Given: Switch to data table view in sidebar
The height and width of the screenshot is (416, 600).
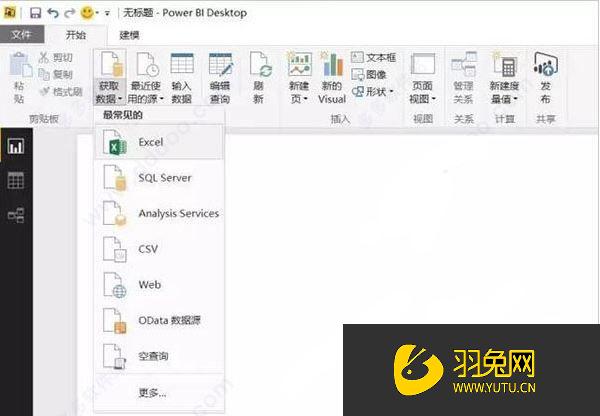Looking at the screenshot, I should (16, 180).
